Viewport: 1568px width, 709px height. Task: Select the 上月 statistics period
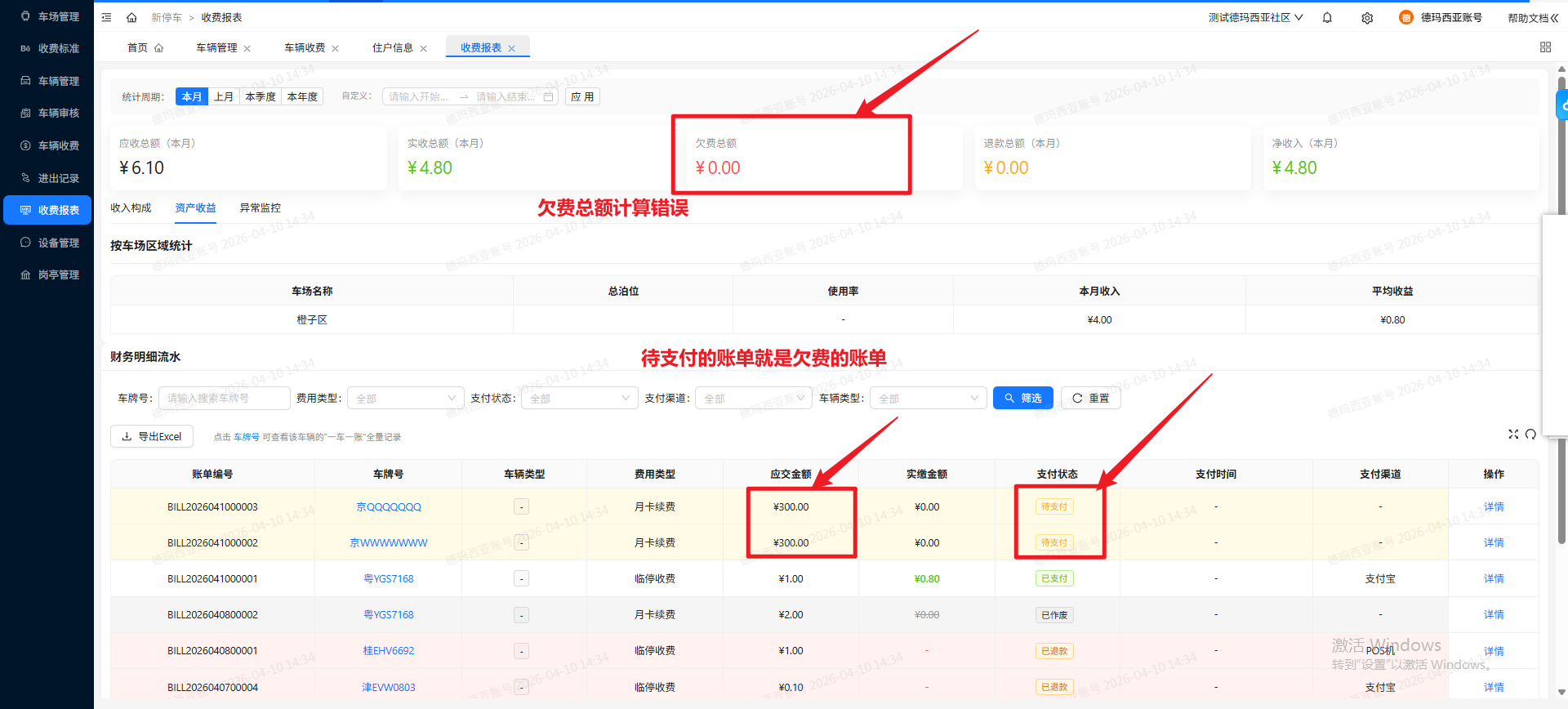pyautogui.click(x=224, y=96)
